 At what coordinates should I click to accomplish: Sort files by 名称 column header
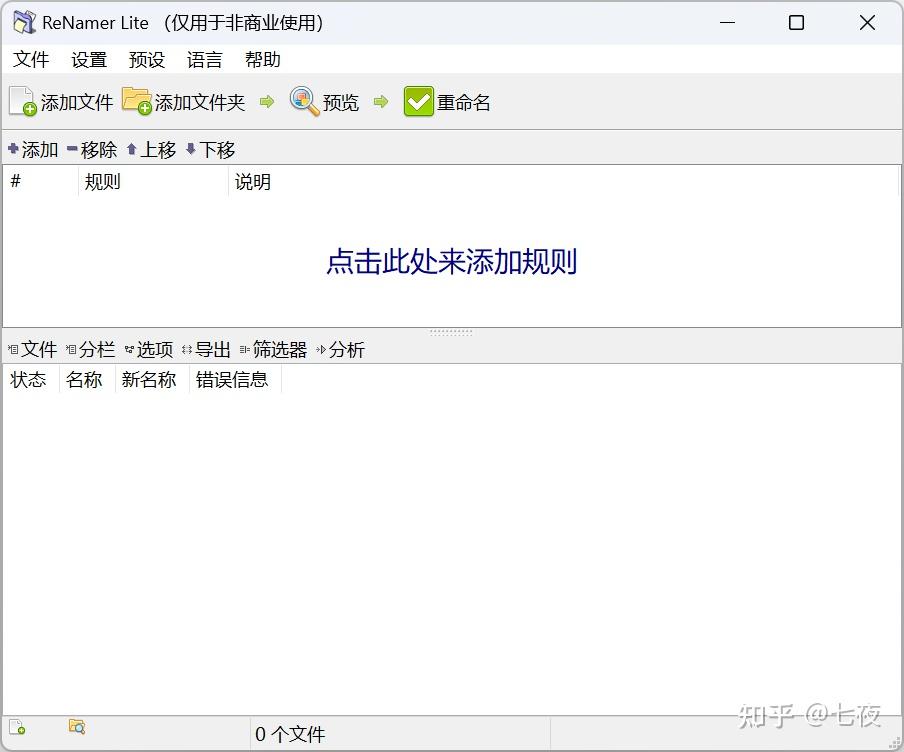88,379
